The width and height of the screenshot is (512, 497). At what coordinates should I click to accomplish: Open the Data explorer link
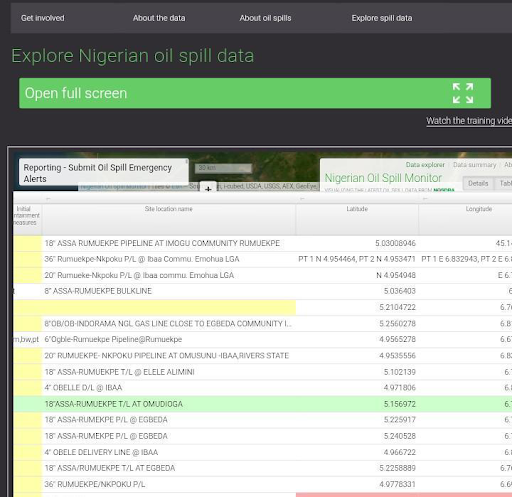(x=425, y=165)
